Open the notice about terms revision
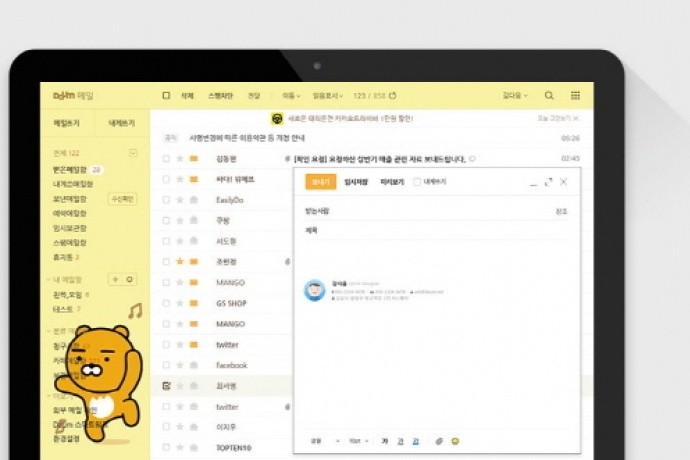 pos(247,138)
